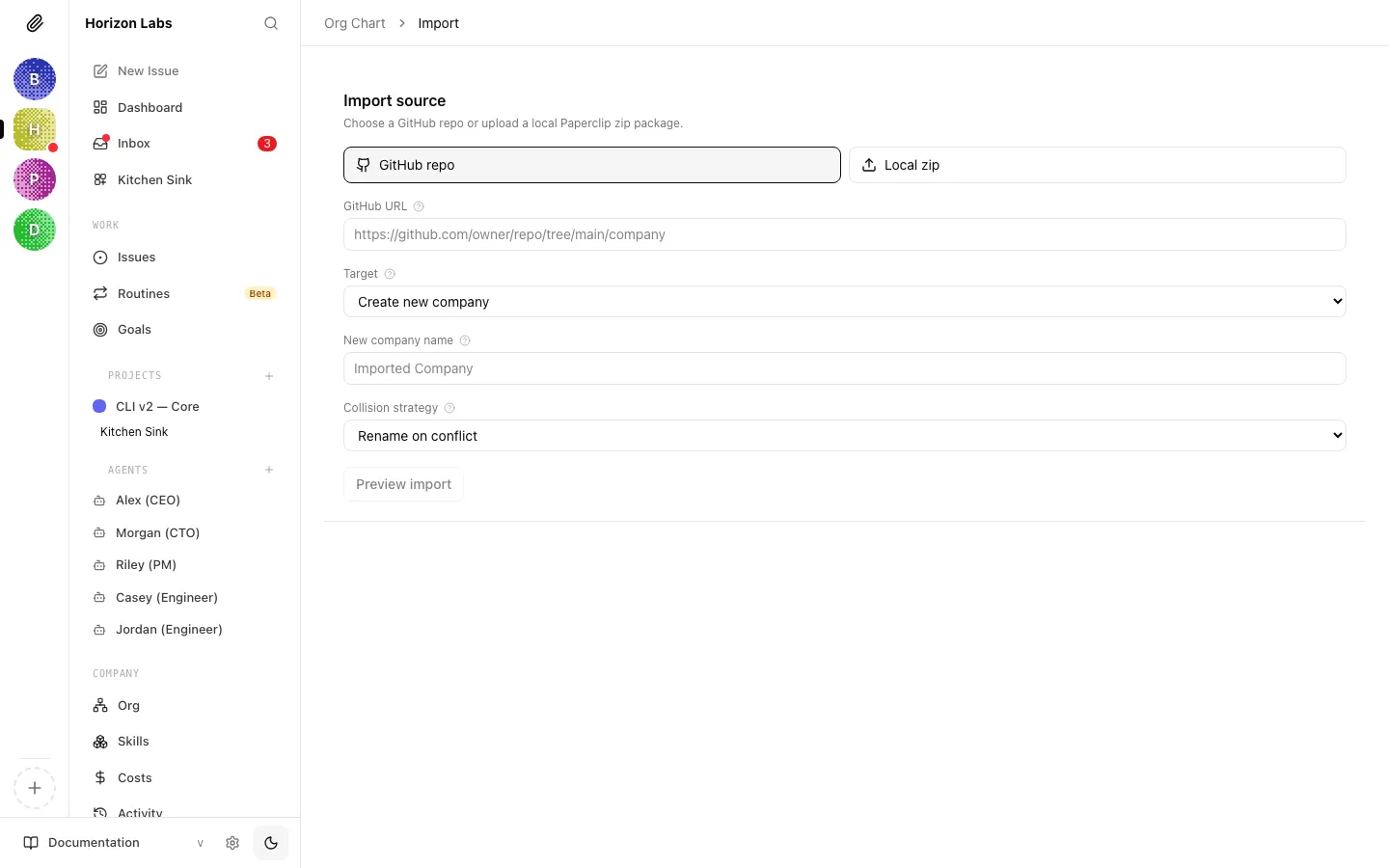Open agent Alex (CEO)

tap(184, 501)
